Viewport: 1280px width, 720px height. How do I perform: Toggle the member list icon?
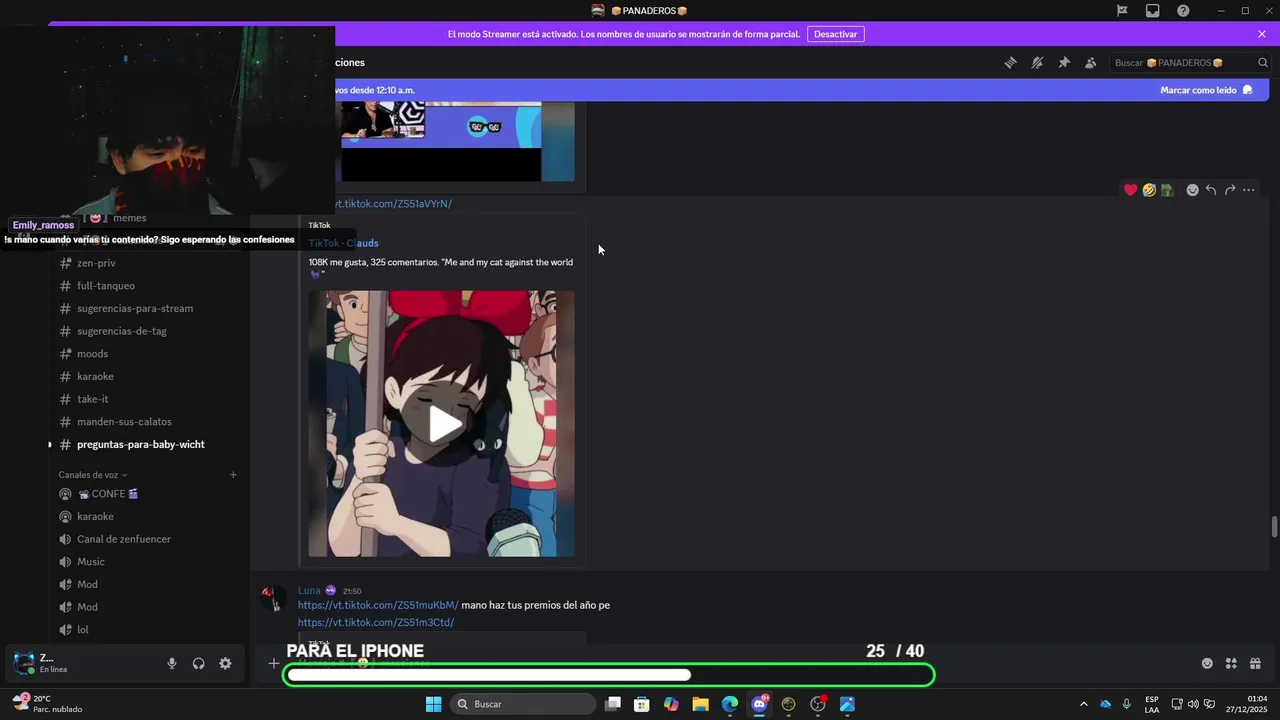[1091, 62]
